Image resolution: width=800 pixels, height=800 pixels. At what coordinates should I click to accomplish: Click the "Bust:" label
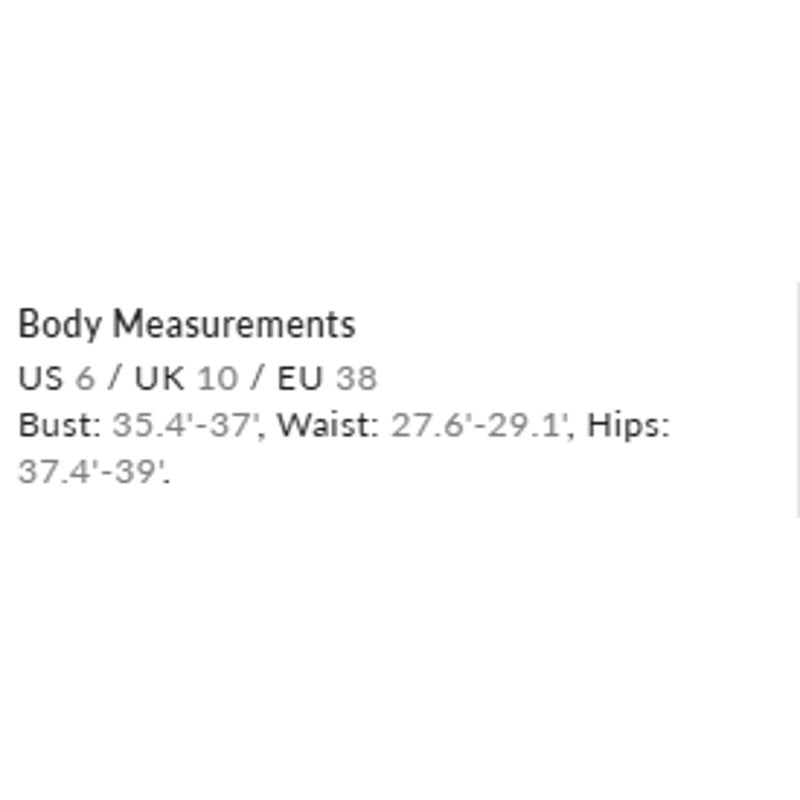(60, 425)
